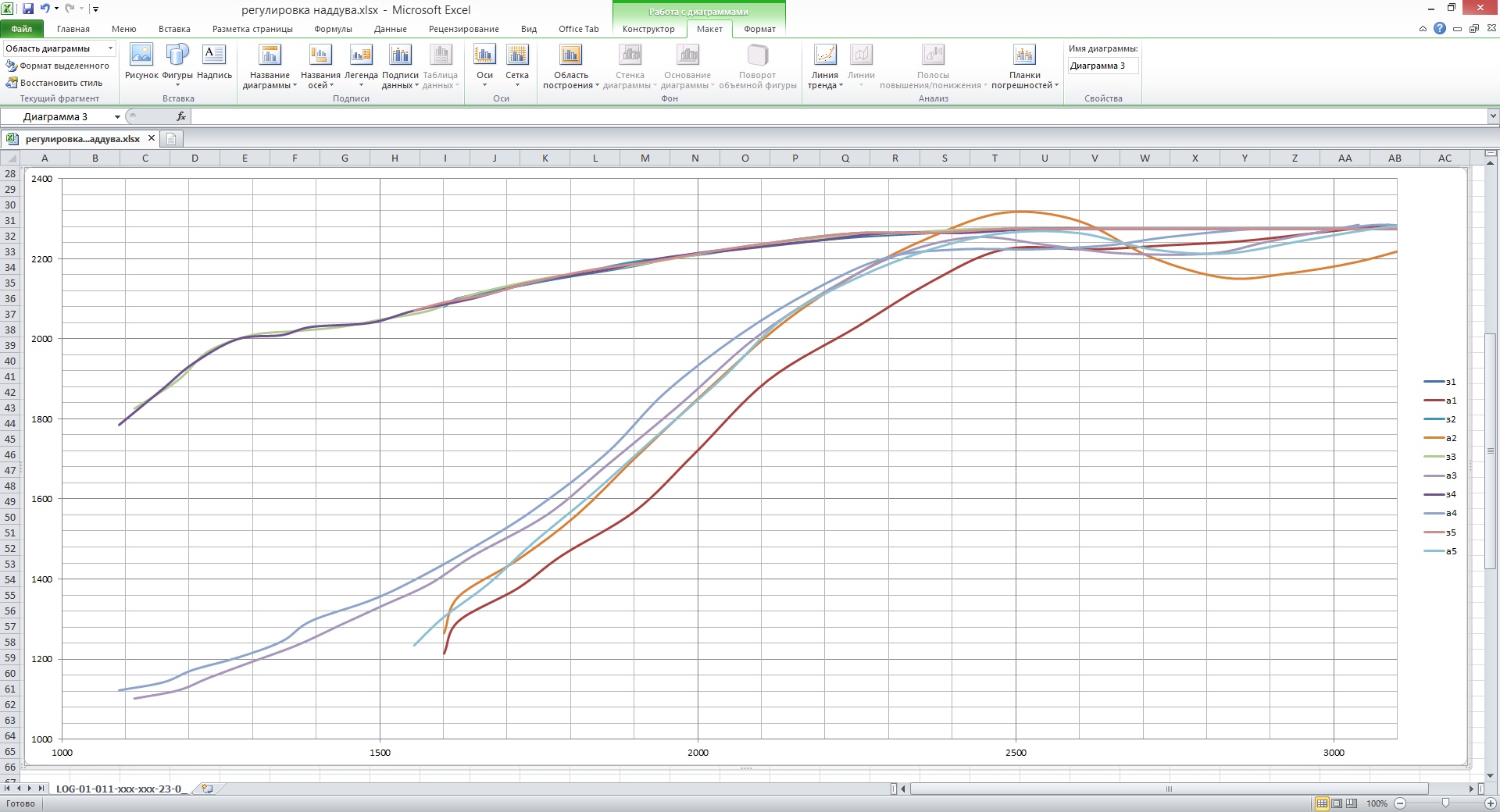The image size is (1500, 812).
Task: Expand the Область диаграммы element dropdown
Action: point(110,48)
